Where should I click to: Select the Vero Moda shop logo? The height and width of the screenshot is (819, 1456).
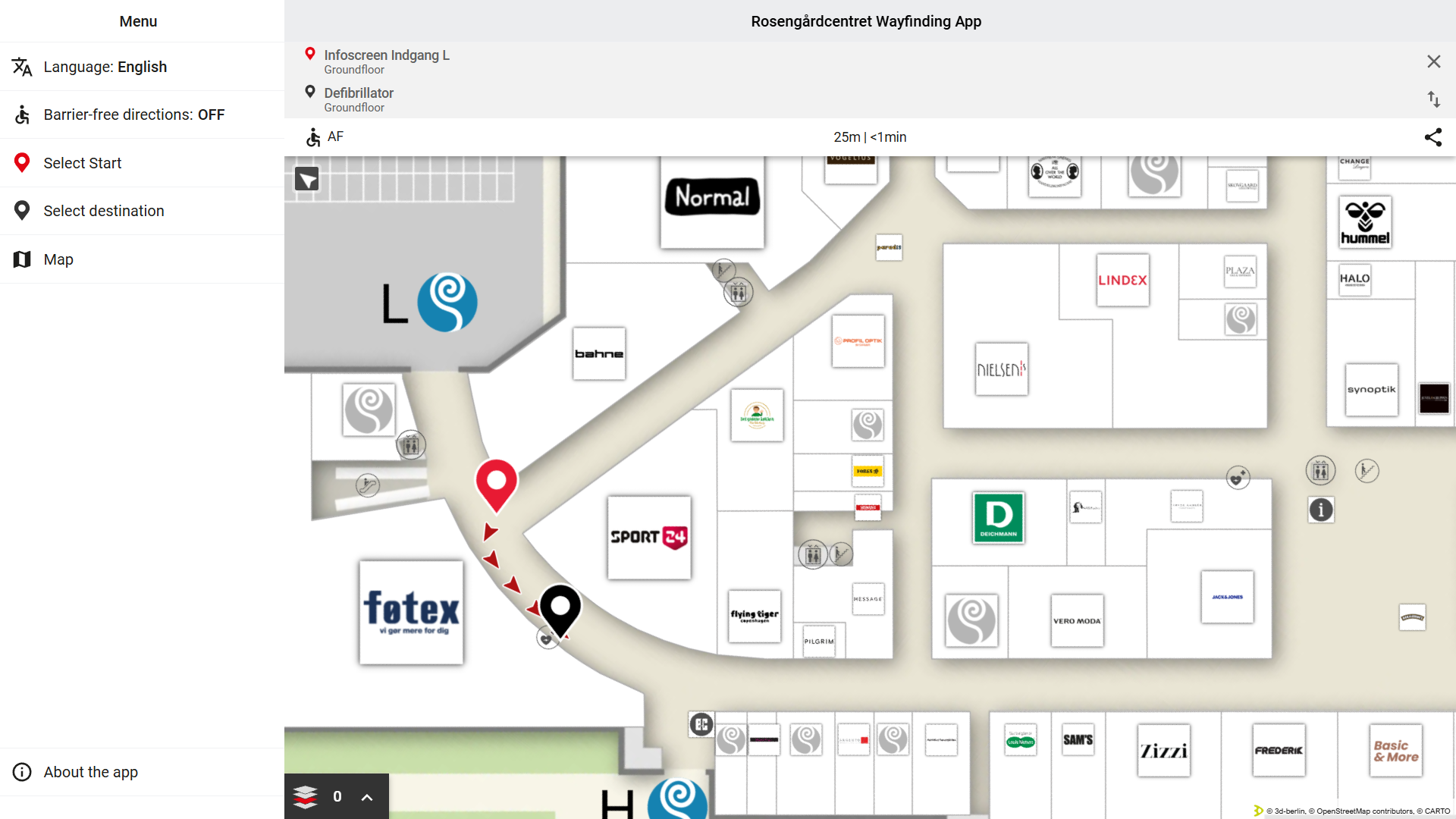pos(1078,621)
